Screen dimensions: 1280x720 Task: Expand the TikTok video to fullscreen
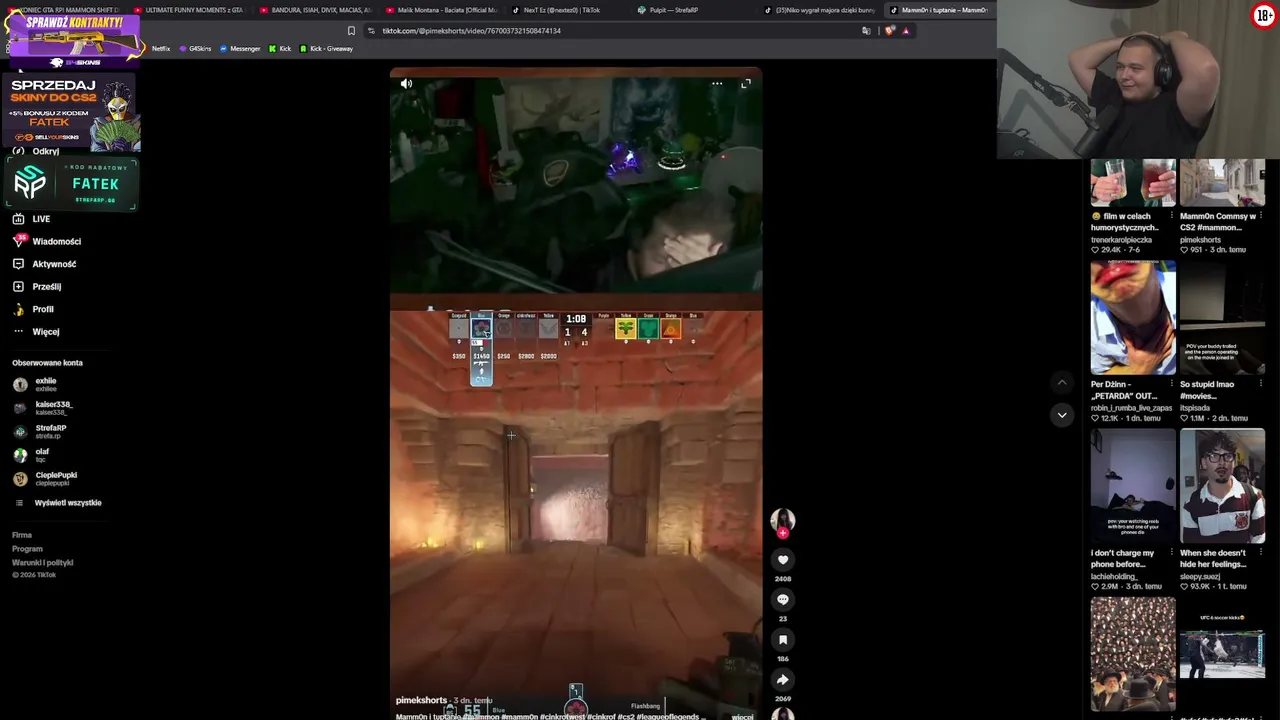746,84
